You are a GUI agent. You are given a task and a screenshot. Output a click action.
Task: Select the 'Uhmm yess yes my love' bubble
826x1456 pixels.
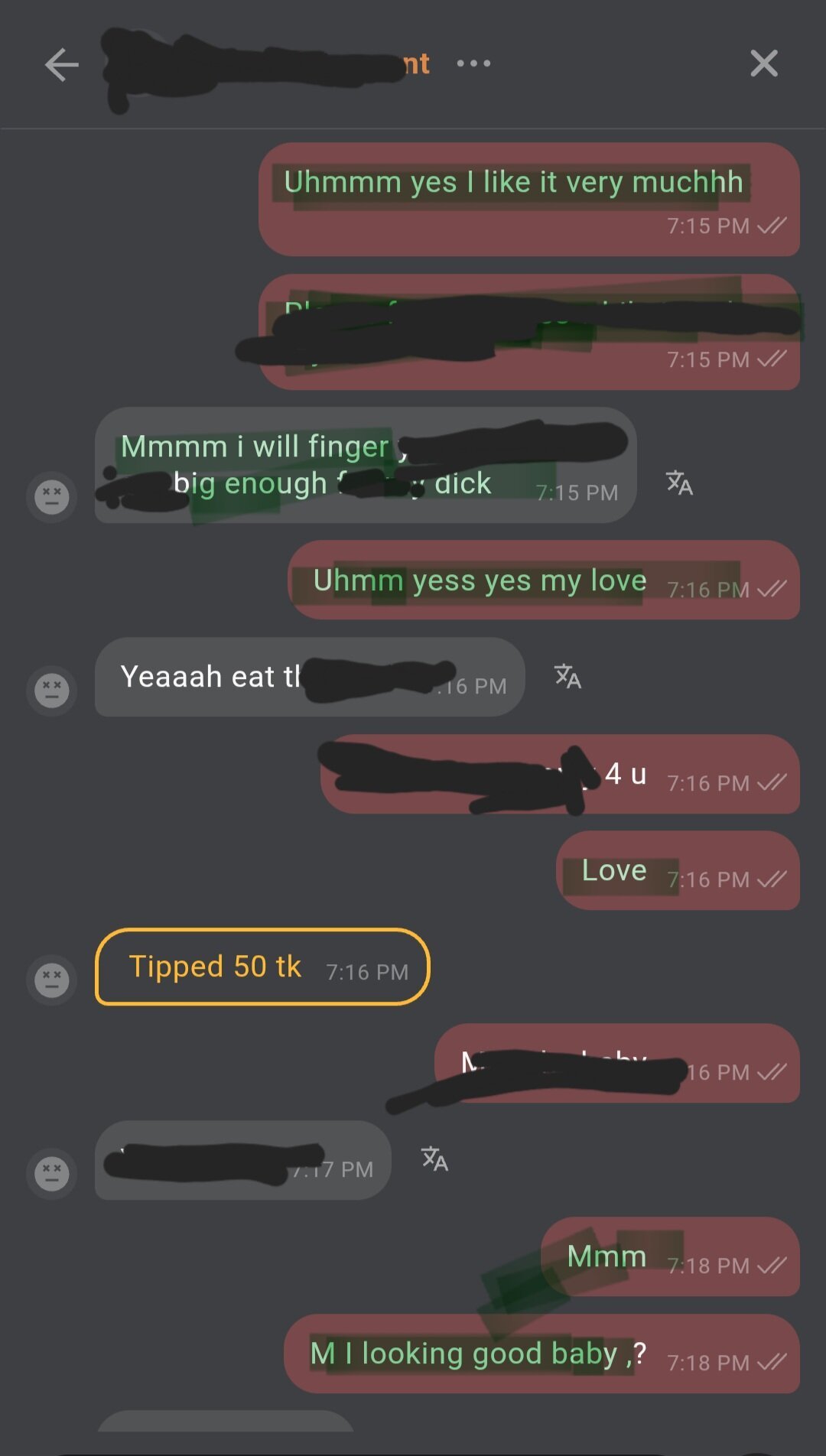click(x=544, y=580)
